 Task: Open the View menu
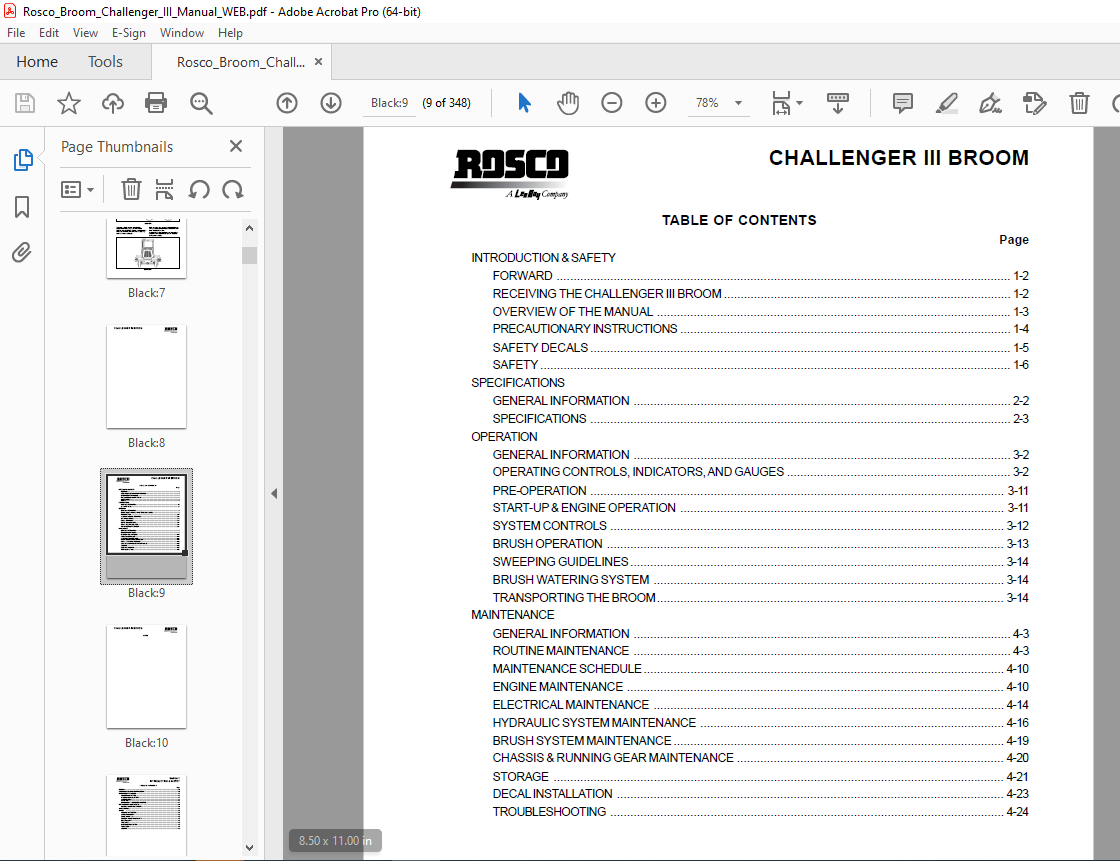(x=85, y=33)
